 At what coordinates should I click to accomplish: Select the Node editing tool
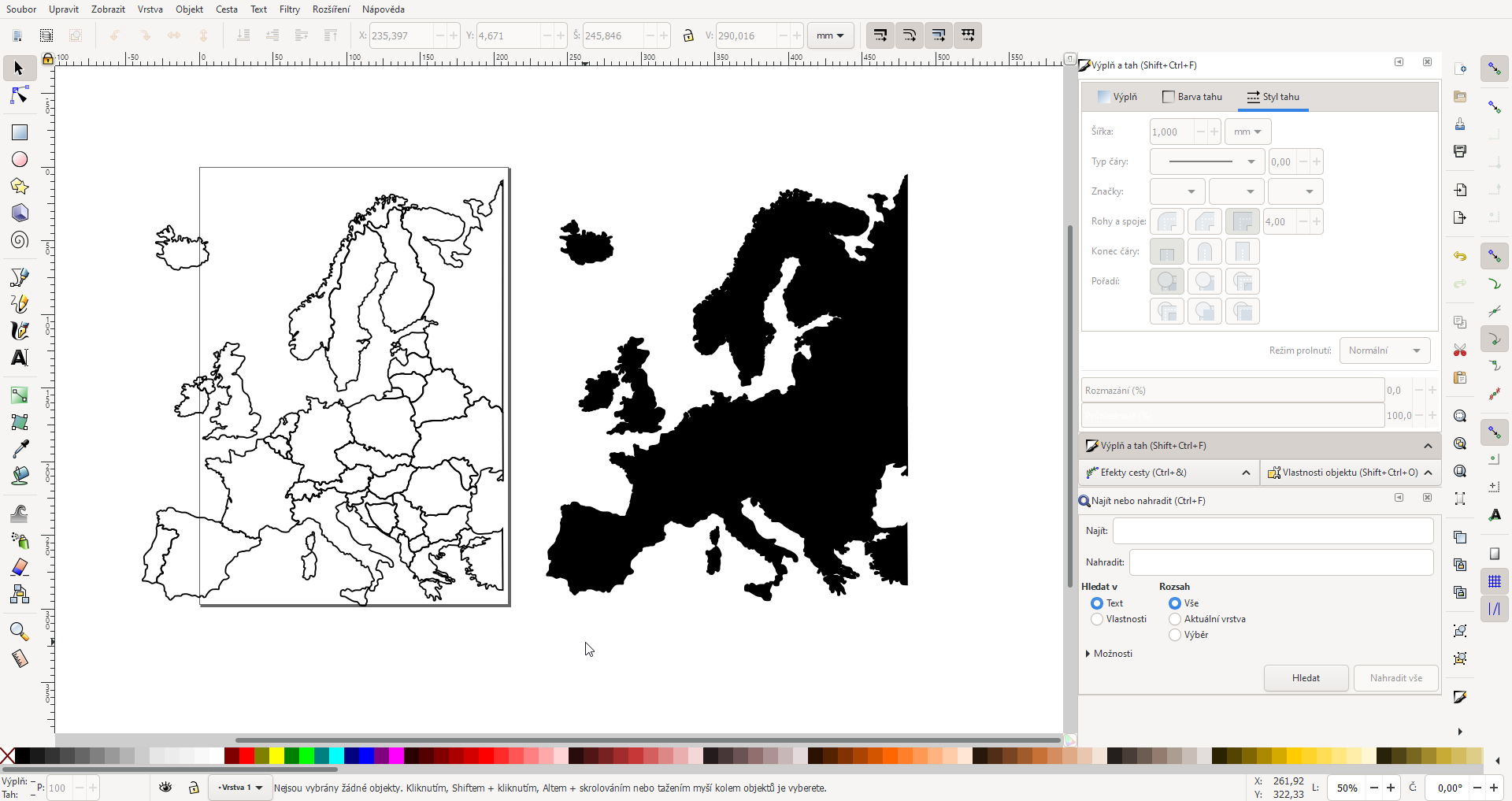coord(20,95)
